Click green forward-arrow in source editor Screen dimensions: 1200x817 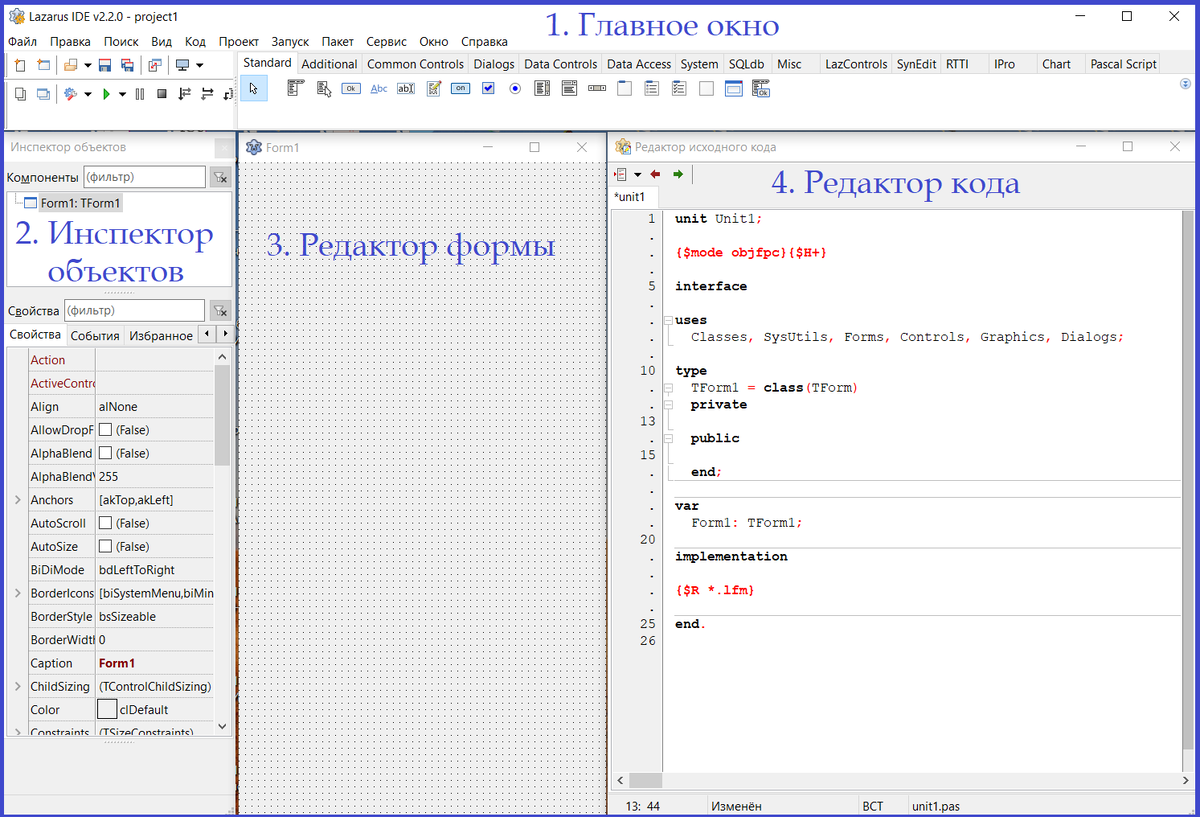678,174
